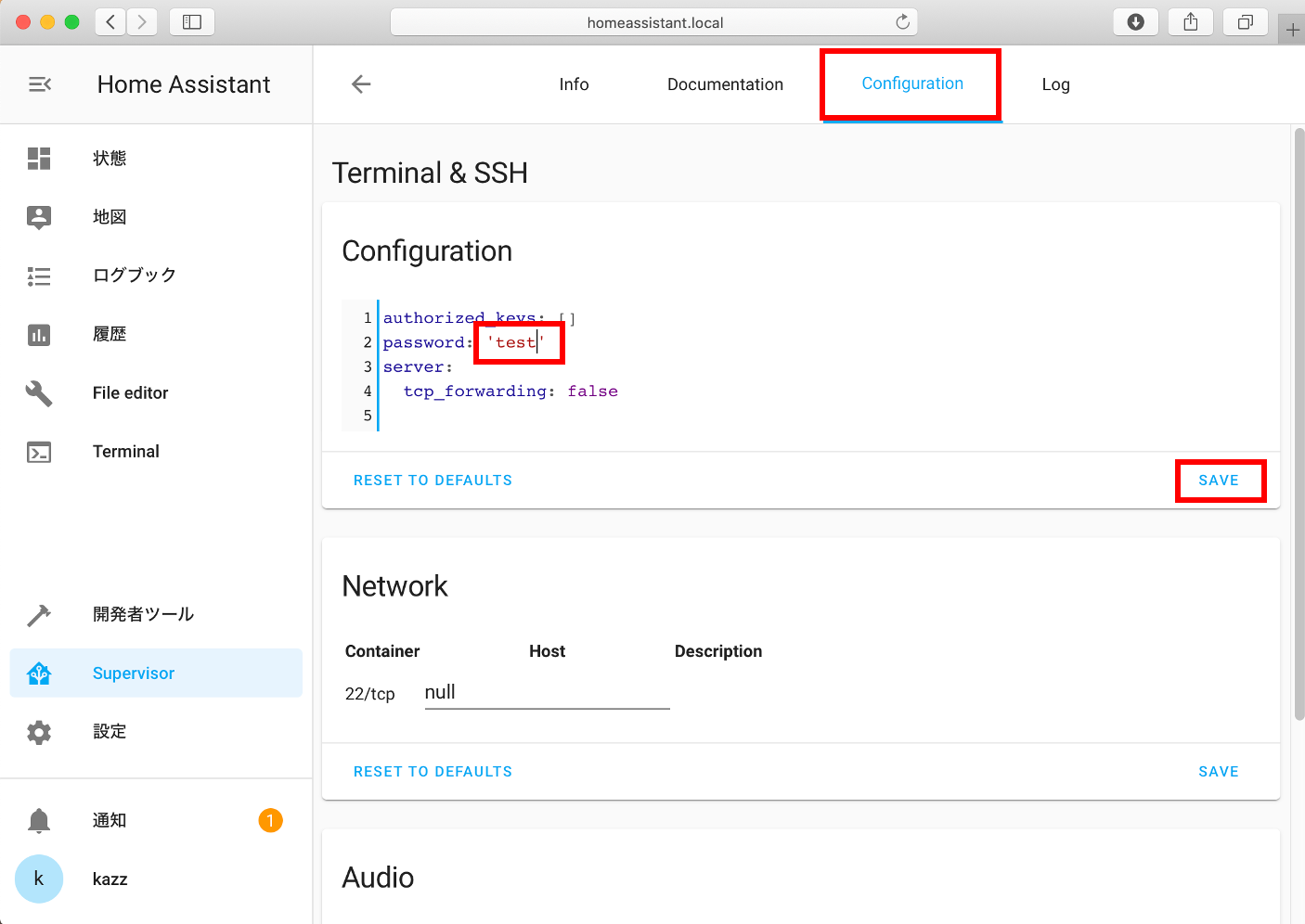1305x924 pixels.
Task: Open Safari's downloads button
Action: 1135,21
